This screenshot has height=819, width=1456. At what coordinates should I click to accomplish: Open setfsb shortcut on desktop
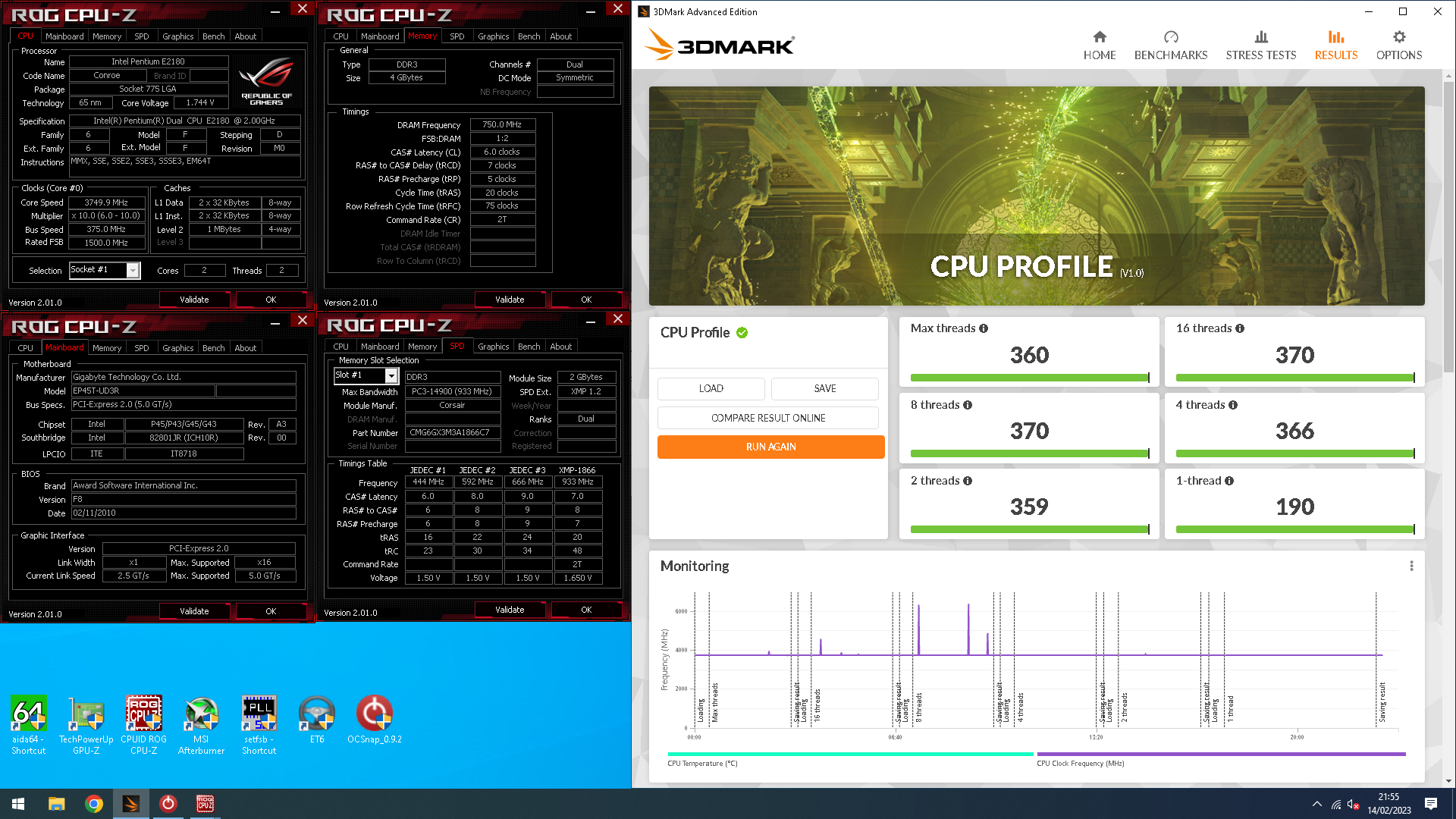259,724
